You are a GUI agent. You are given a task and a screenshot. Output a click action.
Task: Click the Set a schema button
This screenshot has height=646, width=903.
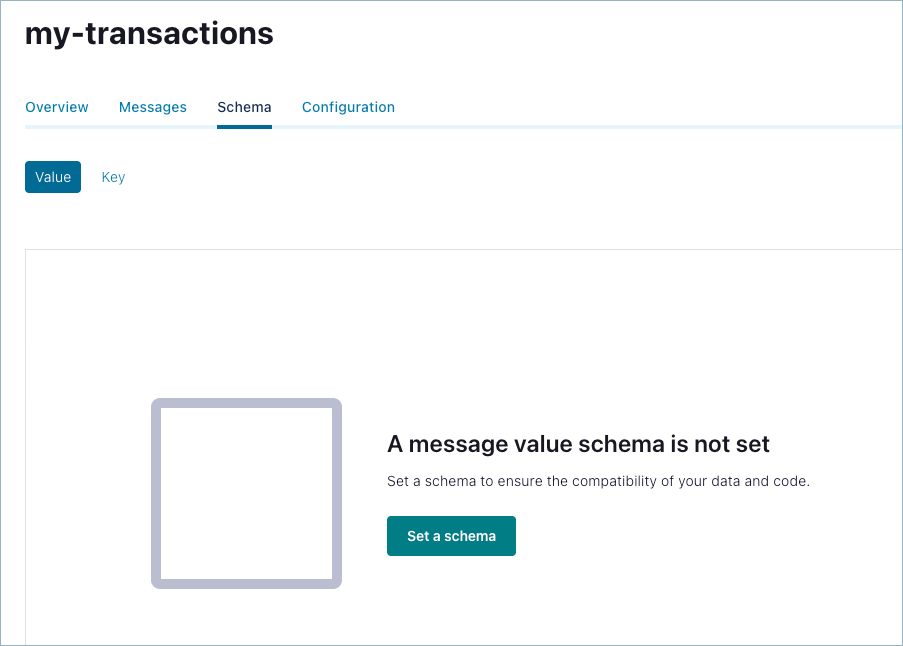pos(451,536)
